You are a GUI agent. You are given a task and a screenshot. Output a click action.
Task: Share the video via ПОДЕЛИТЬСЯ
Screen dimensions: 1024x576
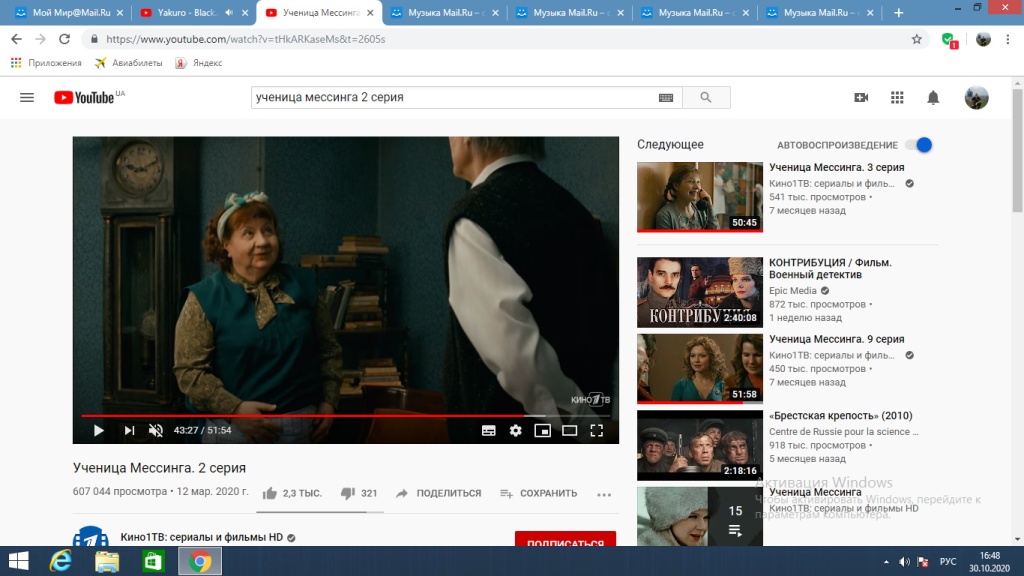[x=438, y=494]
